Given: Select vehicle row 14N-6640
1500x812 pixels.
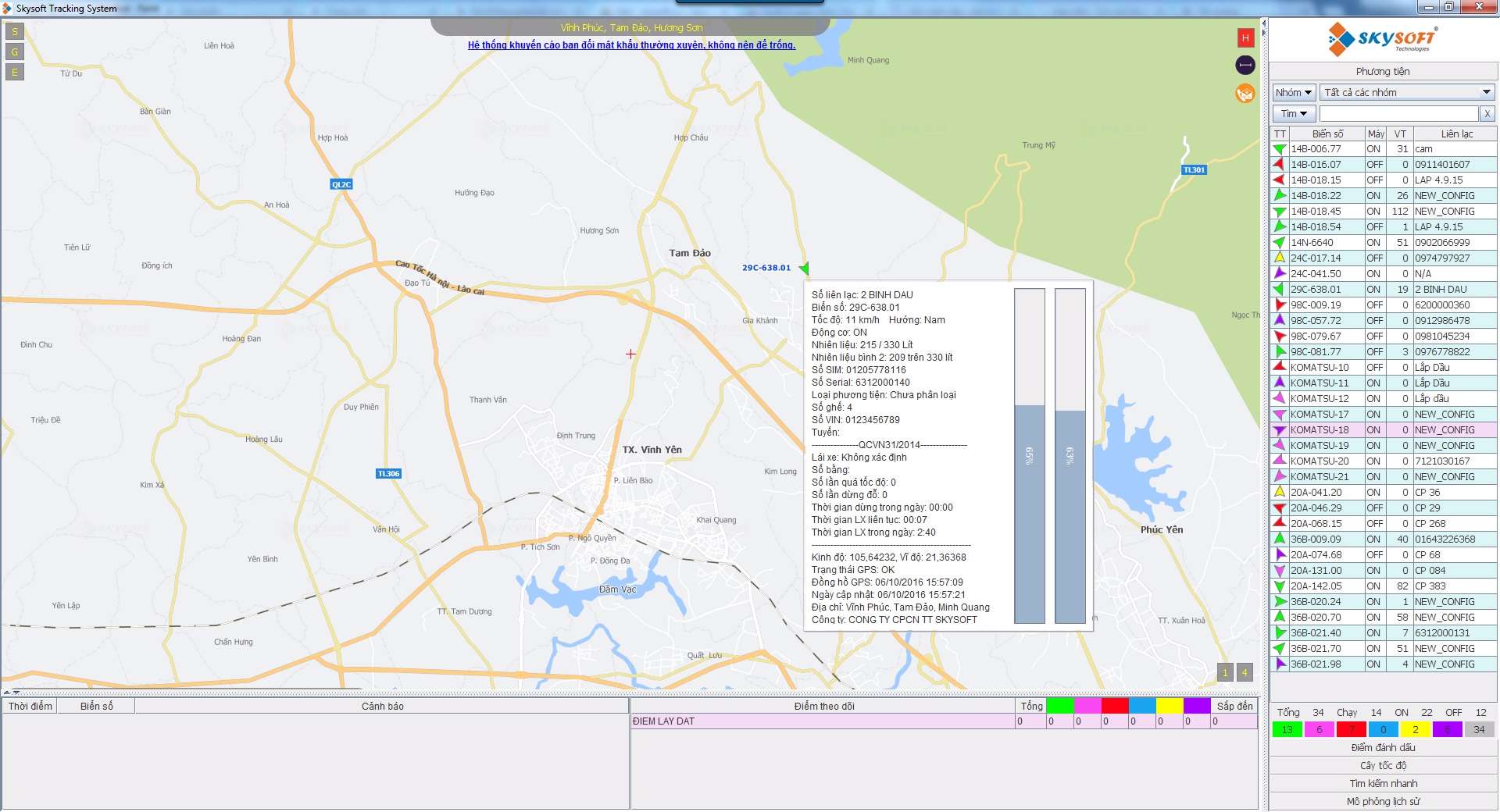Looking at the screenshot, I should point(1384,242).
